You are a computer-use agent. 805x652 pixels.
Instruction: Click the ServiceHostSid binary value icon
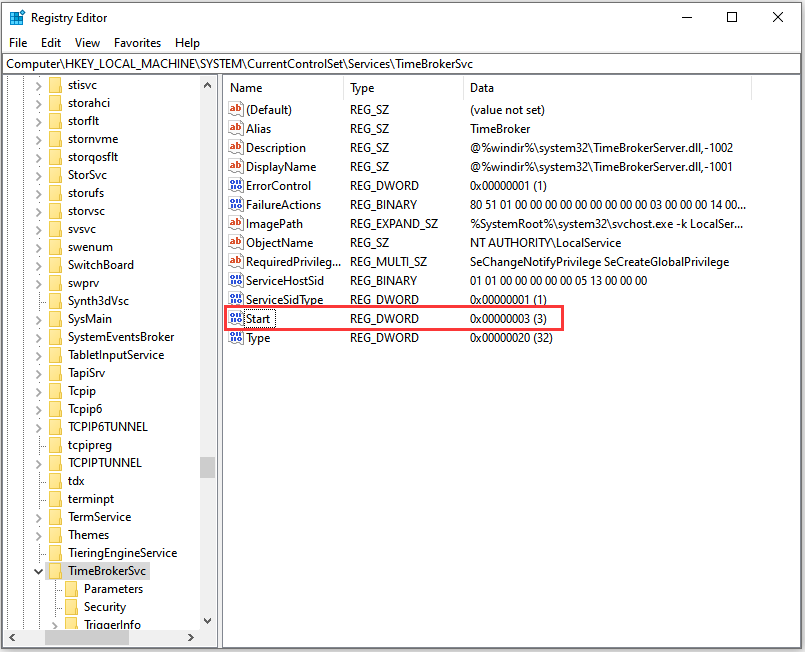coord(236,280)
